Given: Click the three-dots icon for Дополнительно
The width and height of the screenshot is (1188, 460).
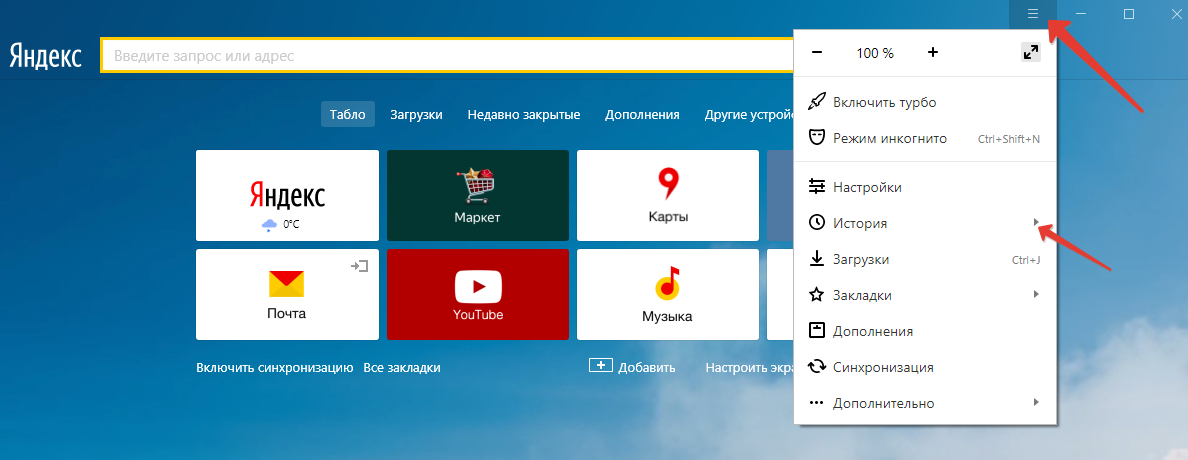Looking at the screenshot, I should (x=817, y=403).
